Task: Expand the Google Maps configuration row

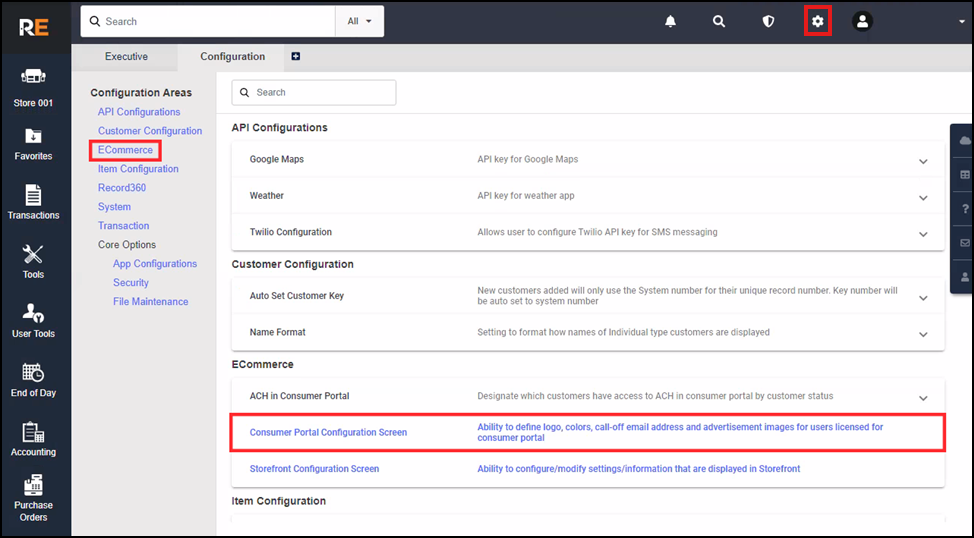Action: (923, 160)
